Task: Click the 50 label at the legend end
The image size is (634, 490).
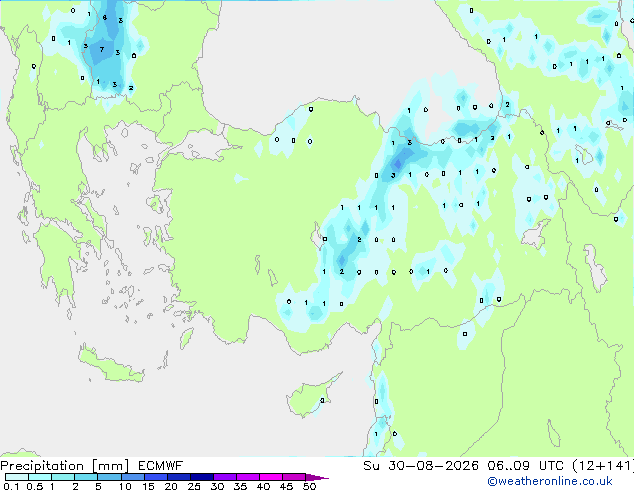Action: coord(309,486)
